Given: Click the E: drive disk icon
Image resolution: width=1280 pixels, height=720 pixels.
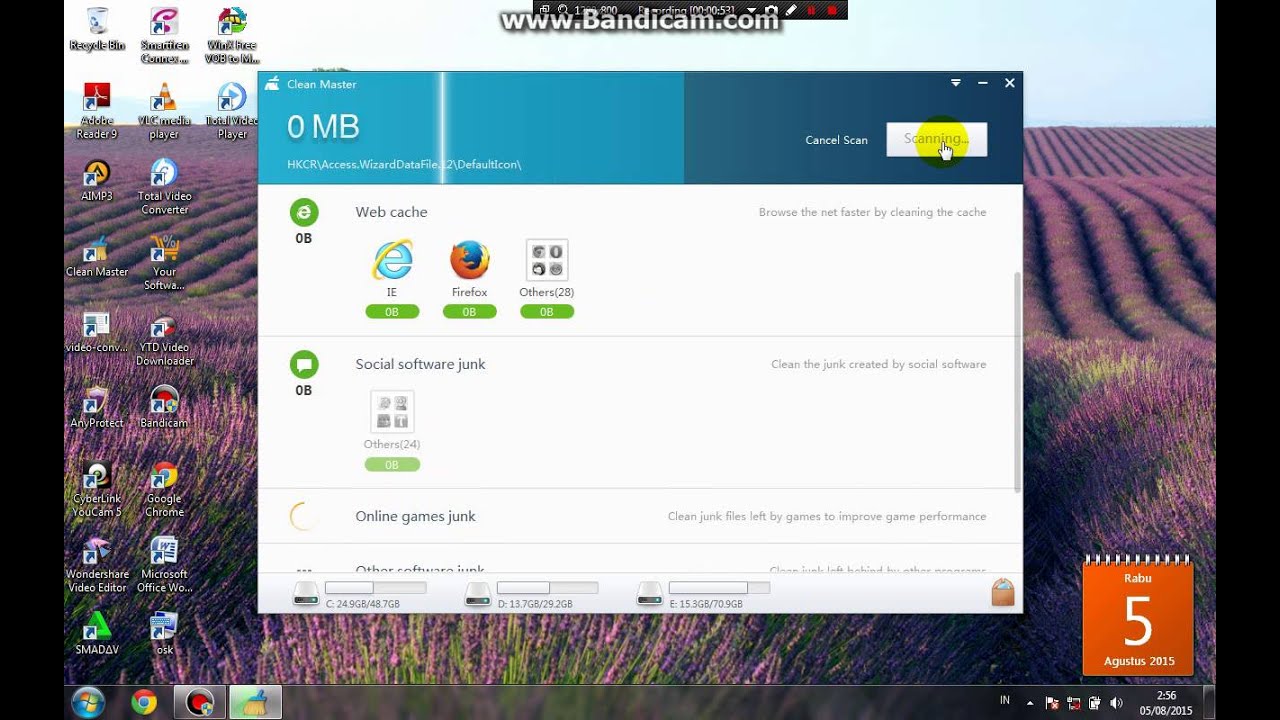Looking at the screenshot, I should tap(650, 595).
